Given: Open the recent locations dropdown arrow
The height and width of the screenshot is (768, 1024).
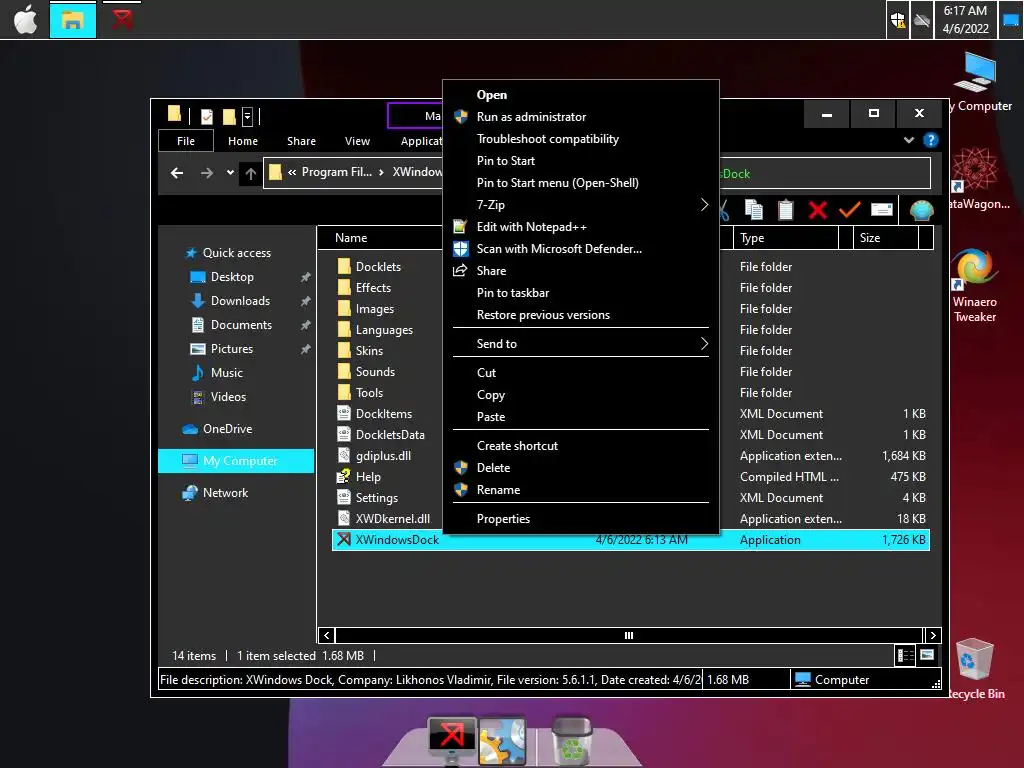Looking at the screenshot, I should point(230,173).
